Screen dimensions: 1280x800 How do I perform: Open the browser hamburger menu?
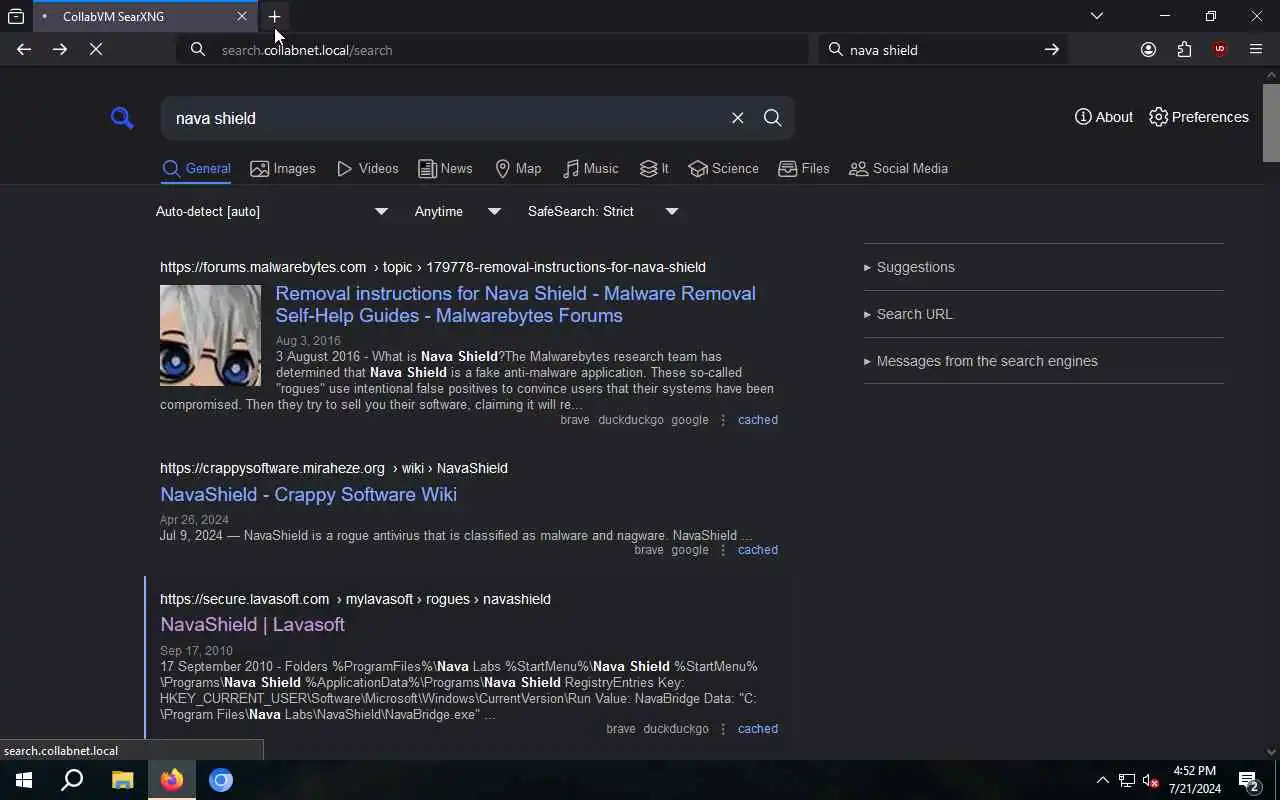1256,49
